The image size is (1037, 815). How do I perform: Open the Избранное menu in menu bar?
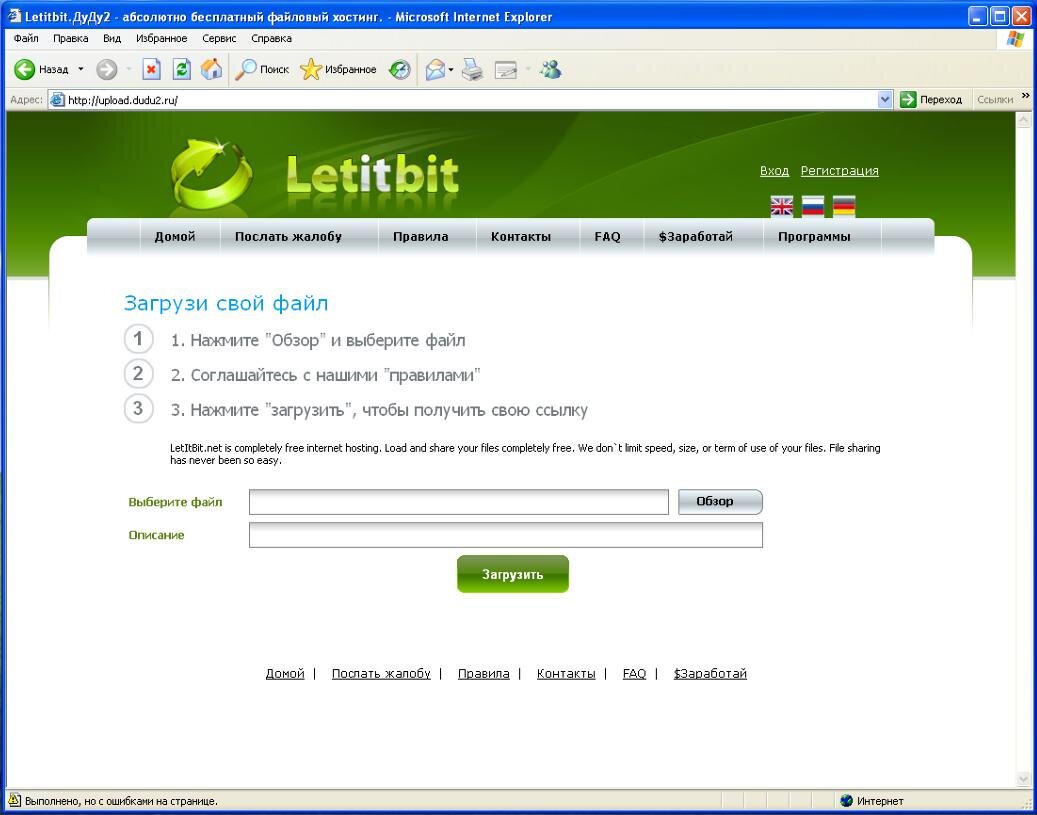(160, 38)
